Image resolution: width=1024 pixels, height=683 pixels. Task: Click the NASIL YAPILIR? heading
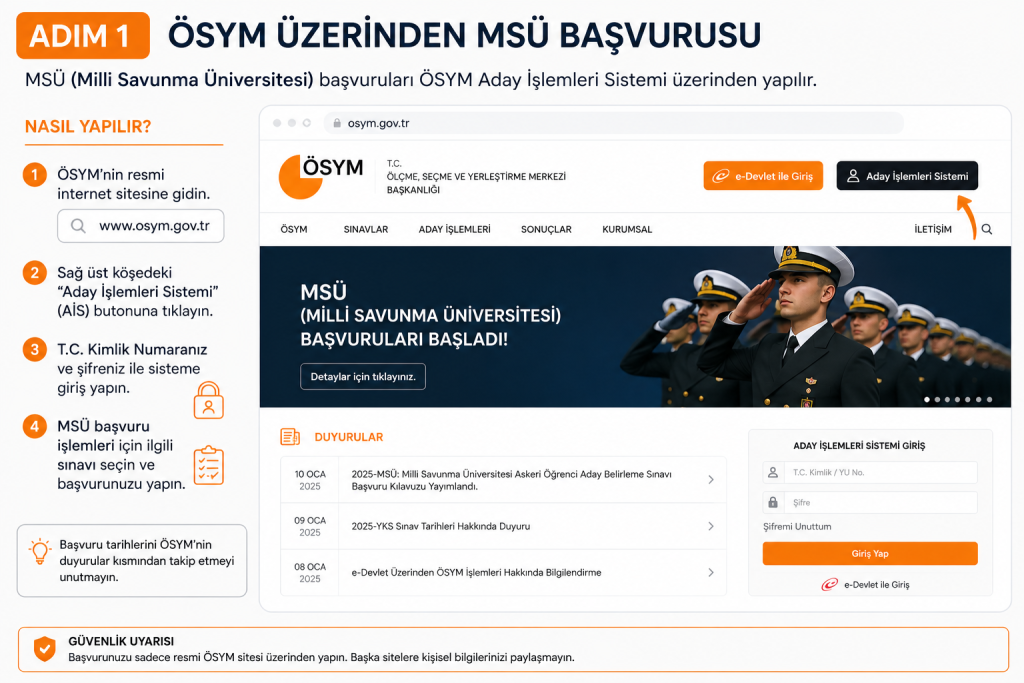point(88,126)
